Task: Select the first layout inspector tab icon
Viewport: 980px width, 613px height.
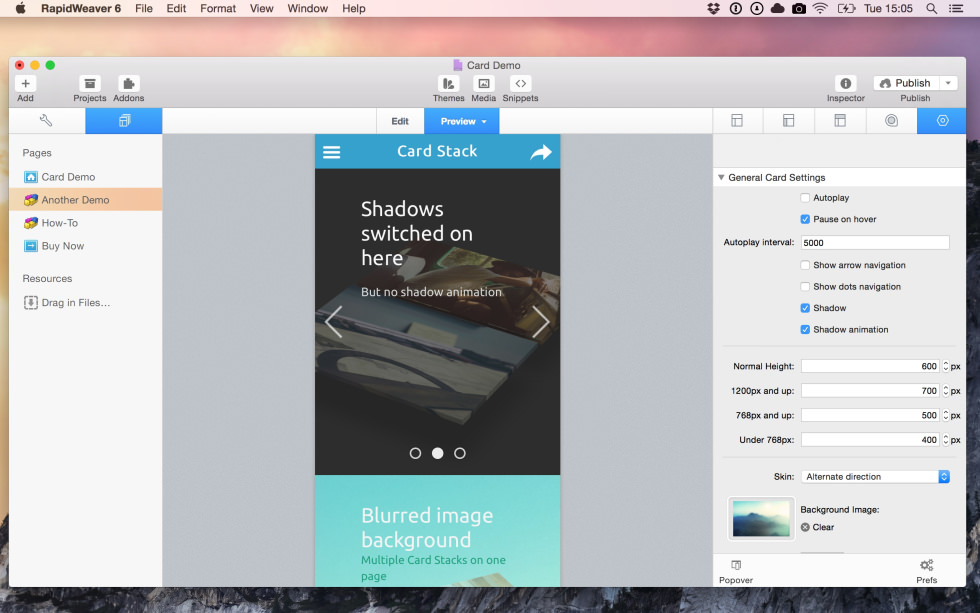Action: point(738,121)
